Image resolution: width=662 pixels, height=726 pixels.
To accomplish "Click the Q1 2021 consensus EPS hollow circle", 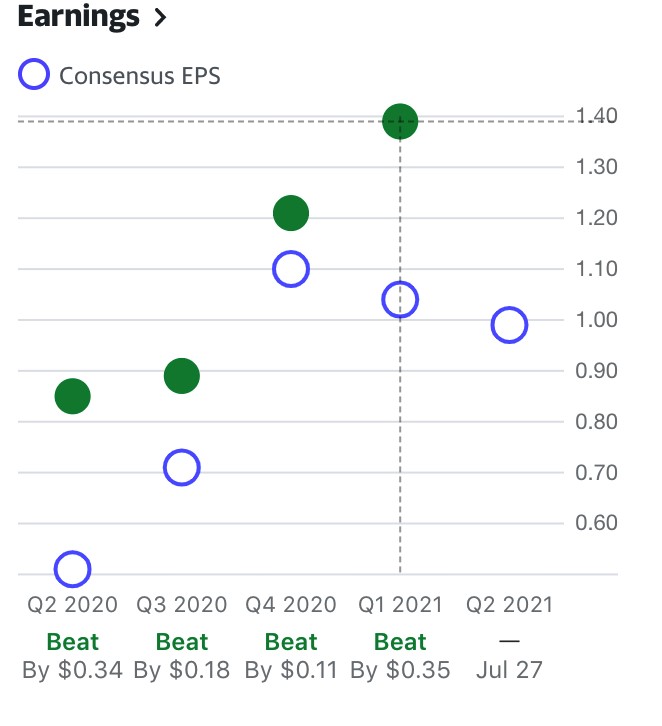I will tap(399, 299).
